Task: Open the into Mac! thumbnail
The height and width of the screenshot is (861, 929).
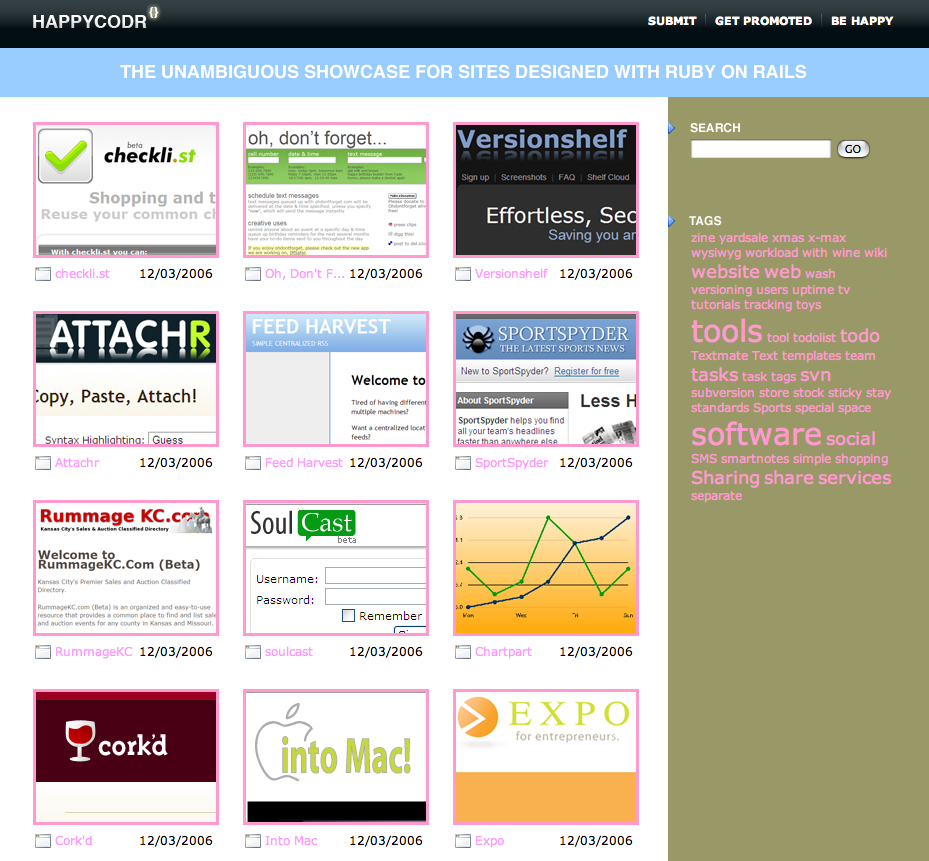Action: 336,757
